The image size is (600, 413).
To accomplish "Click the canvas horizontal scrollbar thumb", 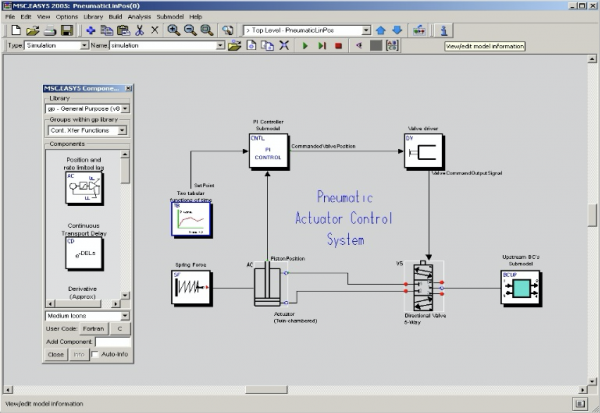I will tap(266, 390).
